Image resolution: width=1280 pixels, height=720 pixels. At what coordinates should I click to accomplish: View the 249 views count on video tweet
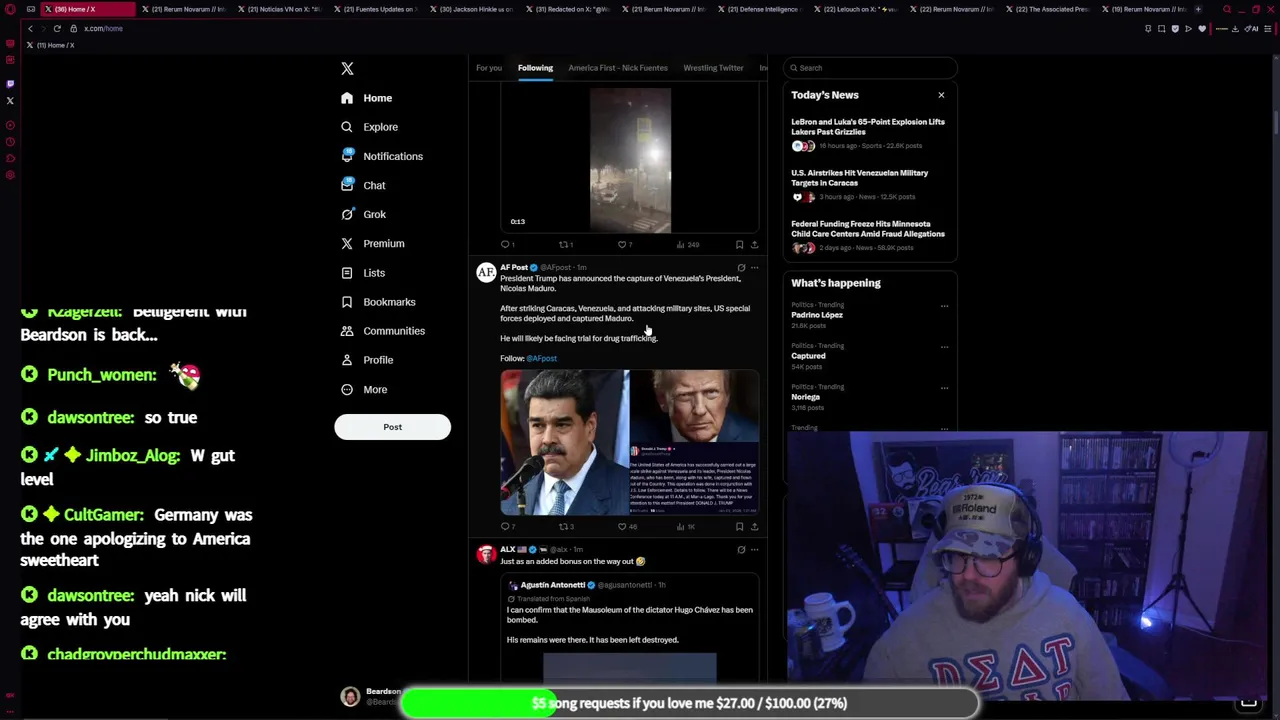[687, 244]
